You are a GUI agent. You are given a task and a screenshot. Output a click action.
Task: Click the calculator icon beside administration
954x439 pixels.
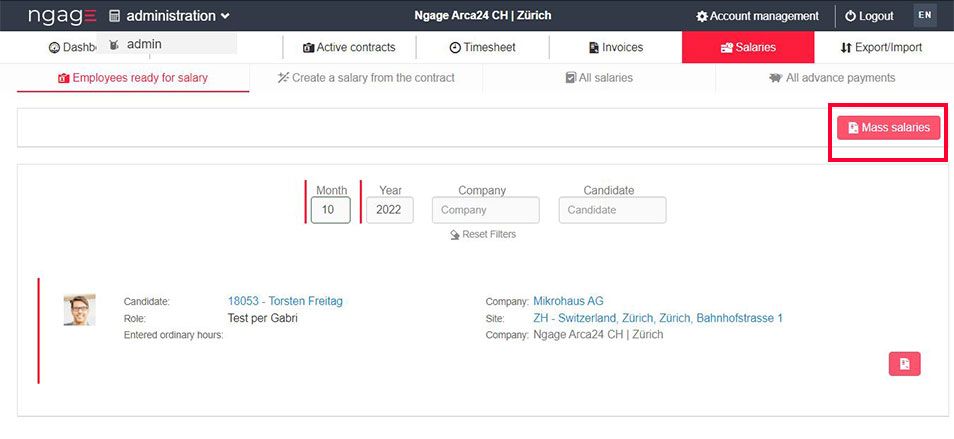114,16
